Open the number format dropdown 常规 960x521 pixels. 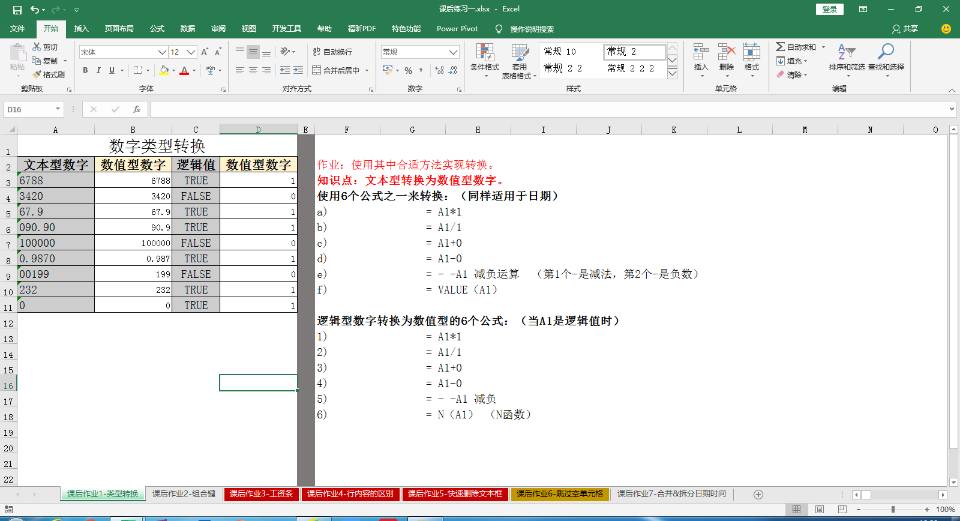pyautogui.click(x=453, y=52)
